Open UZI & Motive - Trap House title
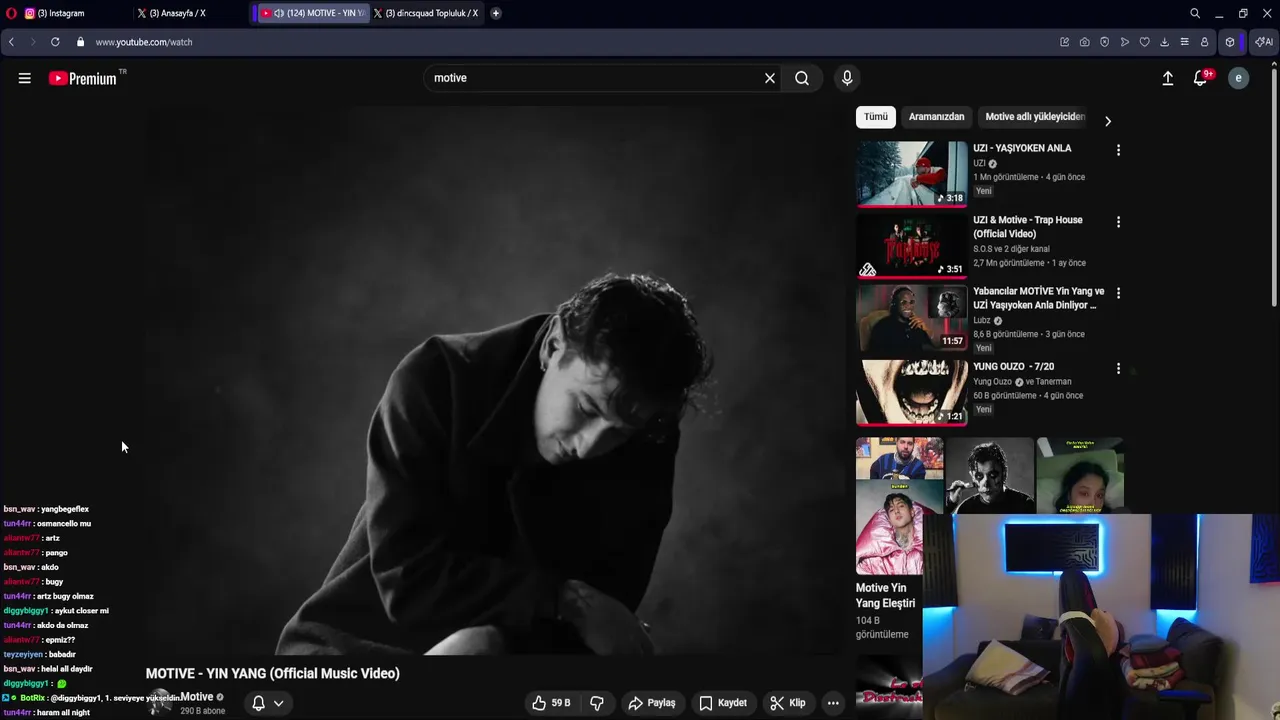Viewport: 1280px width, 720px height. pyautogui.click(x=1028, y=226)
